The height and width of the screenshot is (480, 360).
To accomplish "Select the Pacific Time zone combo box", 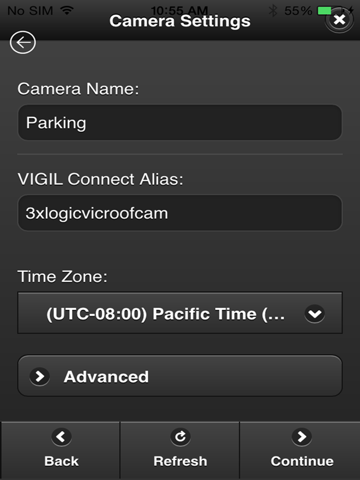I will pos(180,313).
